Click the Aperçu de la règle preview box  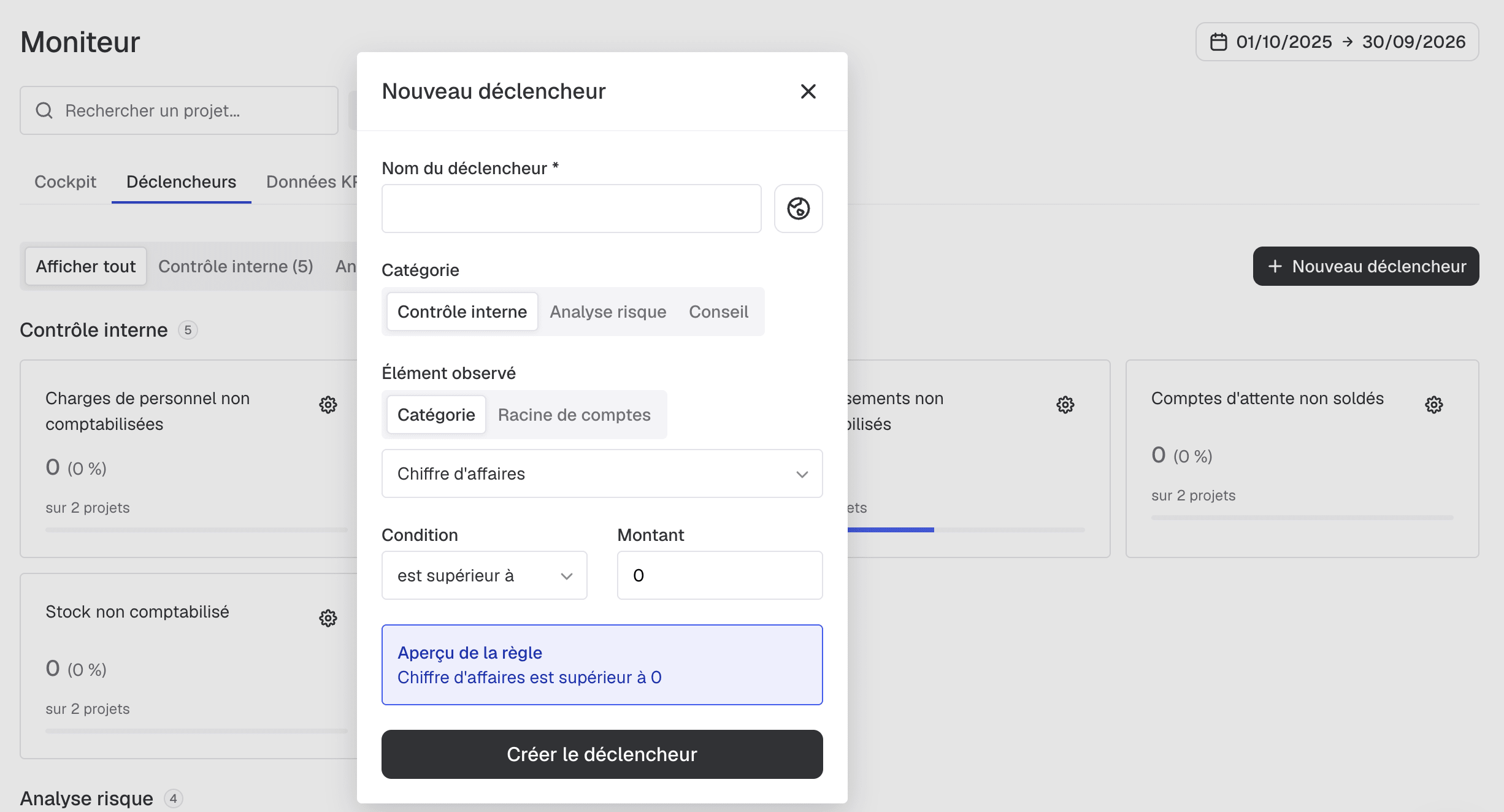602,665
